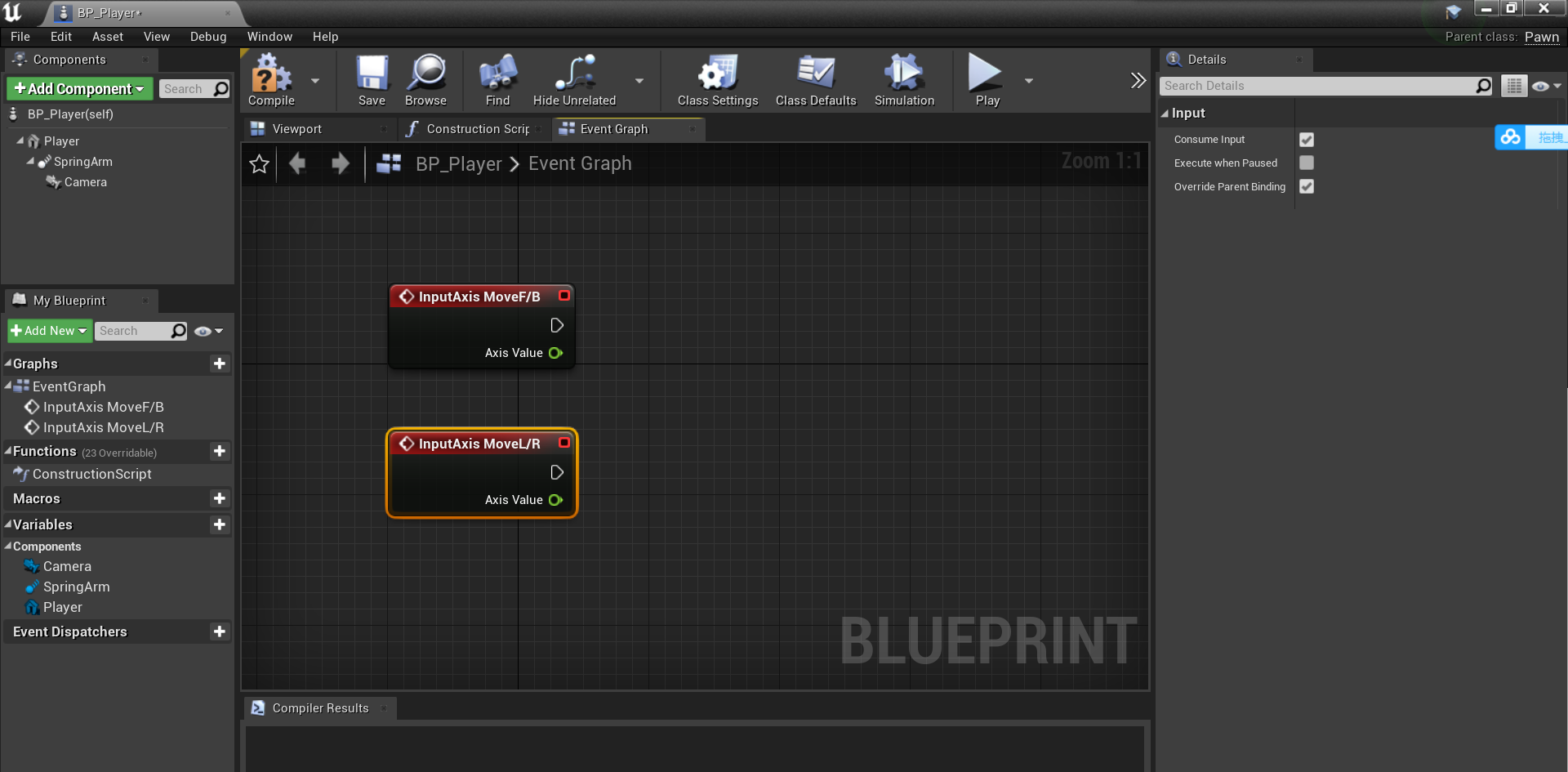Enable Execute when Paused checkbox

click(1307, 163)
